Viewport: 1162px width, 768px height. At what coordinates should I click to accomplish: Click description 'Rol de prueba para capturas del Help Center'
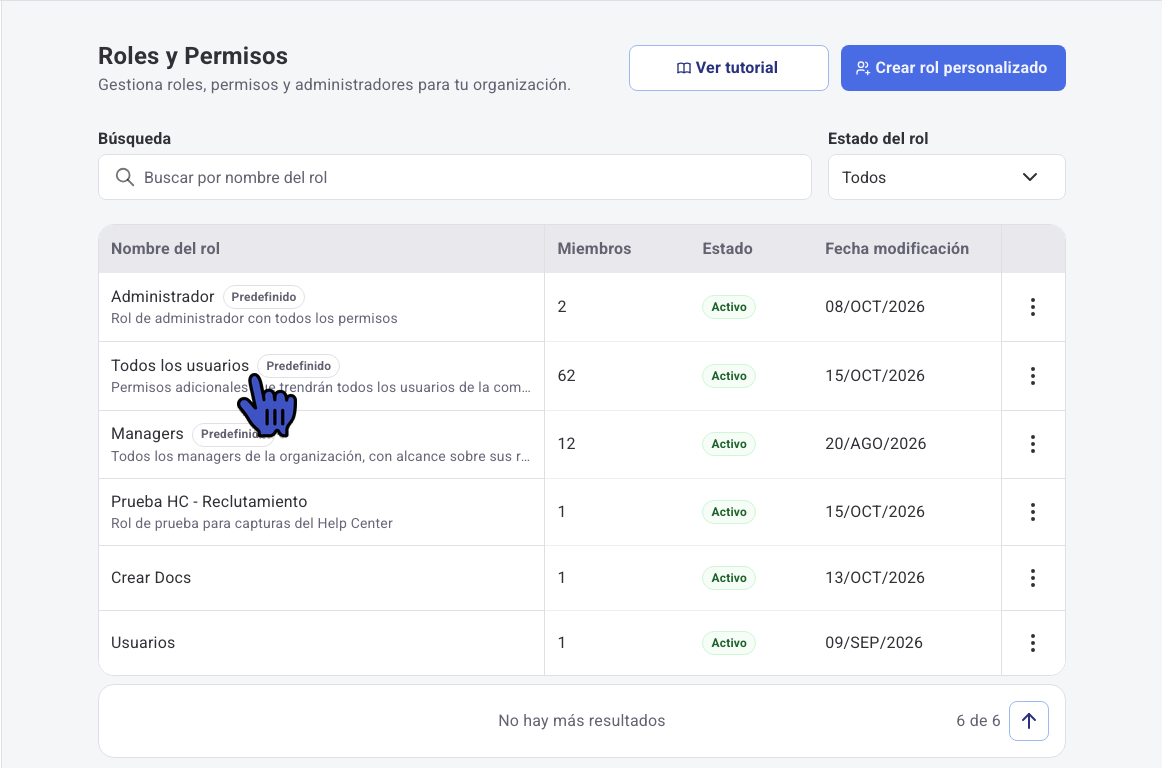pos(252,523)
